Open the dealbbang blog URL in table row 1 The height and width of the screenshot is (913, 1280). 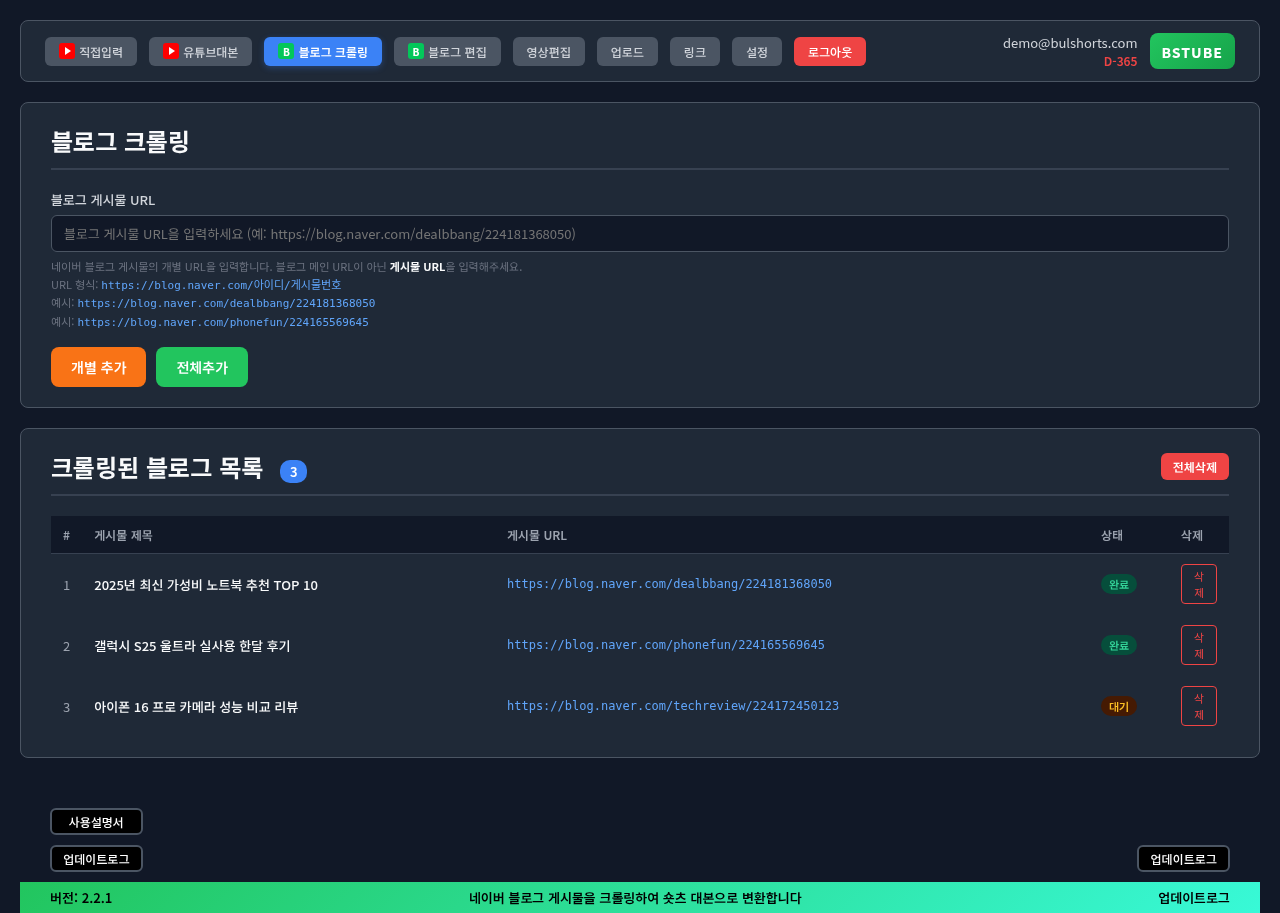click(669, 584)
